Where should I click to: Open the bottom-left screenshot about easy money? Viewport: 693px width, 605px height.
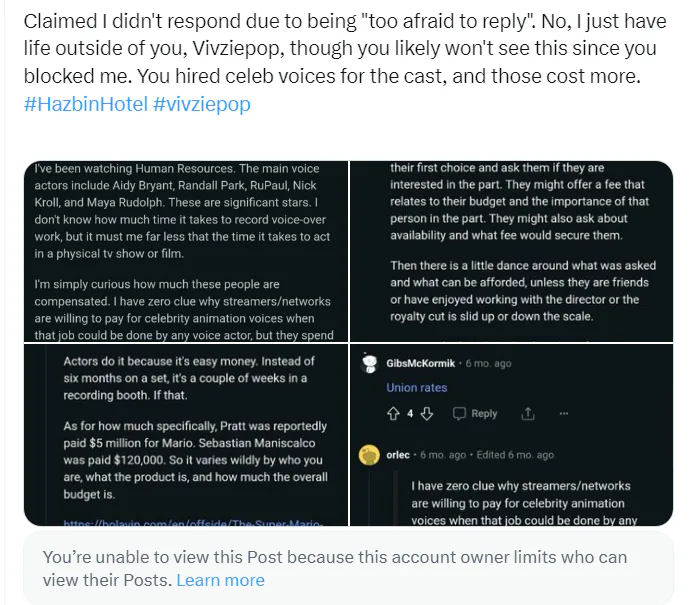click(x=186, y=434)
